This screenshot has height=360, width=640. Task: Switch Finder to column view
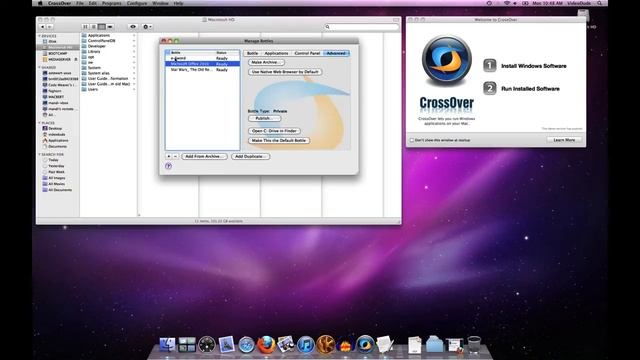(x=102, y=27)
